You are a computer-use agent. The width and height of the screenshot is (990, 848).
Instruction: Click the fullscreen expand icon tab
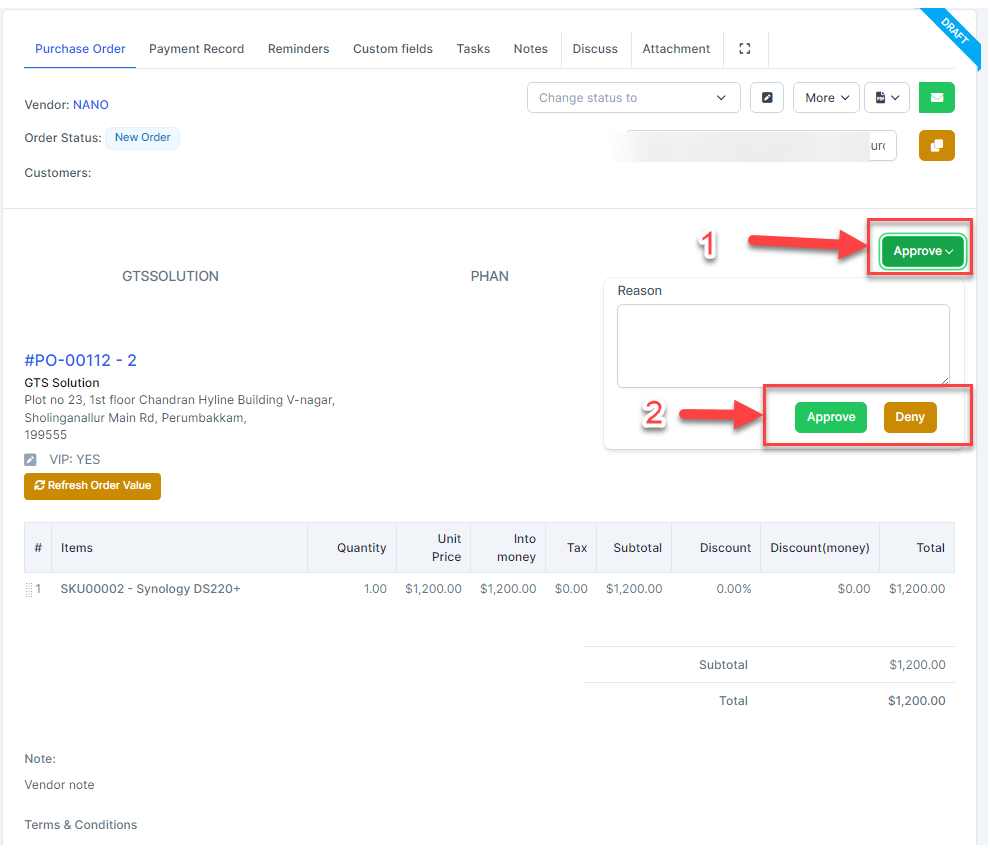coord(744,48)
